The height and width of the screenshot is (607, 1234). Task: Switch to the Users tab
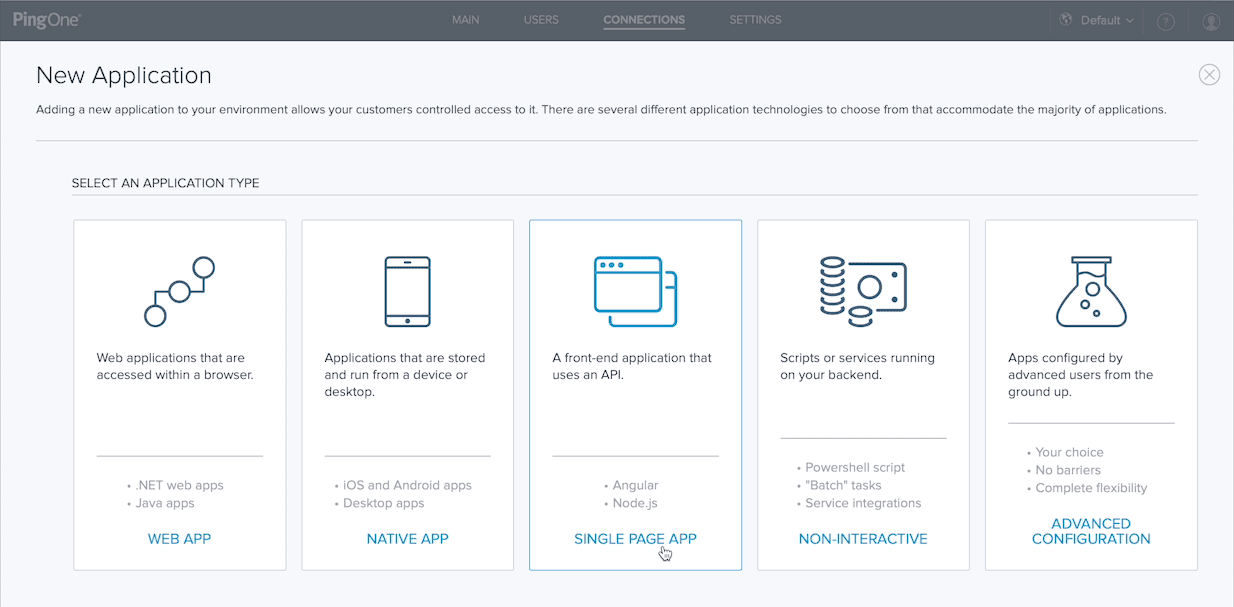pyautogui.click(x=541, y=20)
